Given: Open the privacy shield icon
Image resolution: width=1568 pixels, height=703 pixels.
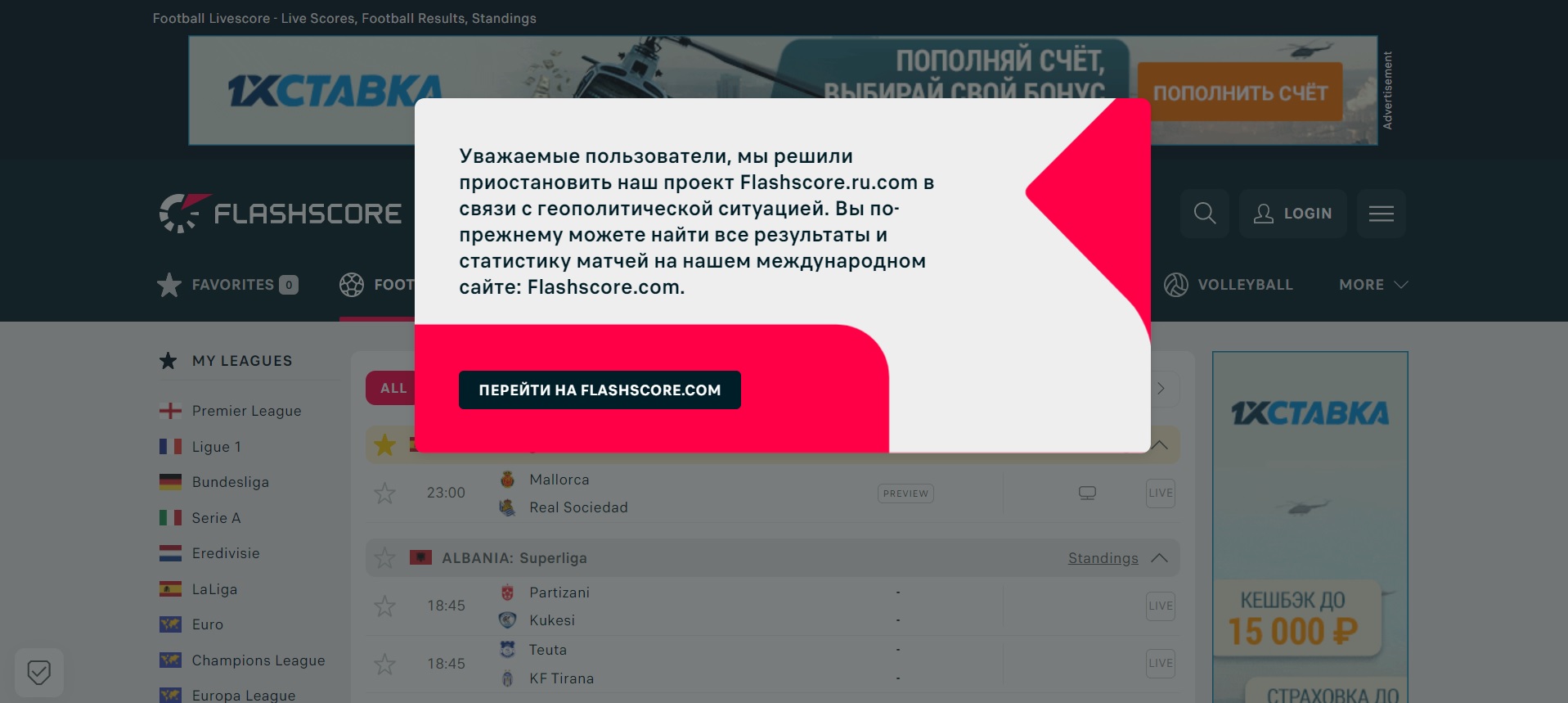Looking at the screenshot, I should pos(39,673).
